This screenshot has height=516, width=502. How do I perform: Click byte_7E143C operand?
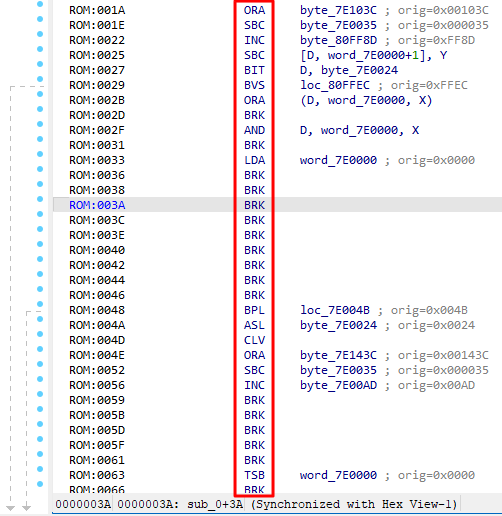tap(338, 355)
